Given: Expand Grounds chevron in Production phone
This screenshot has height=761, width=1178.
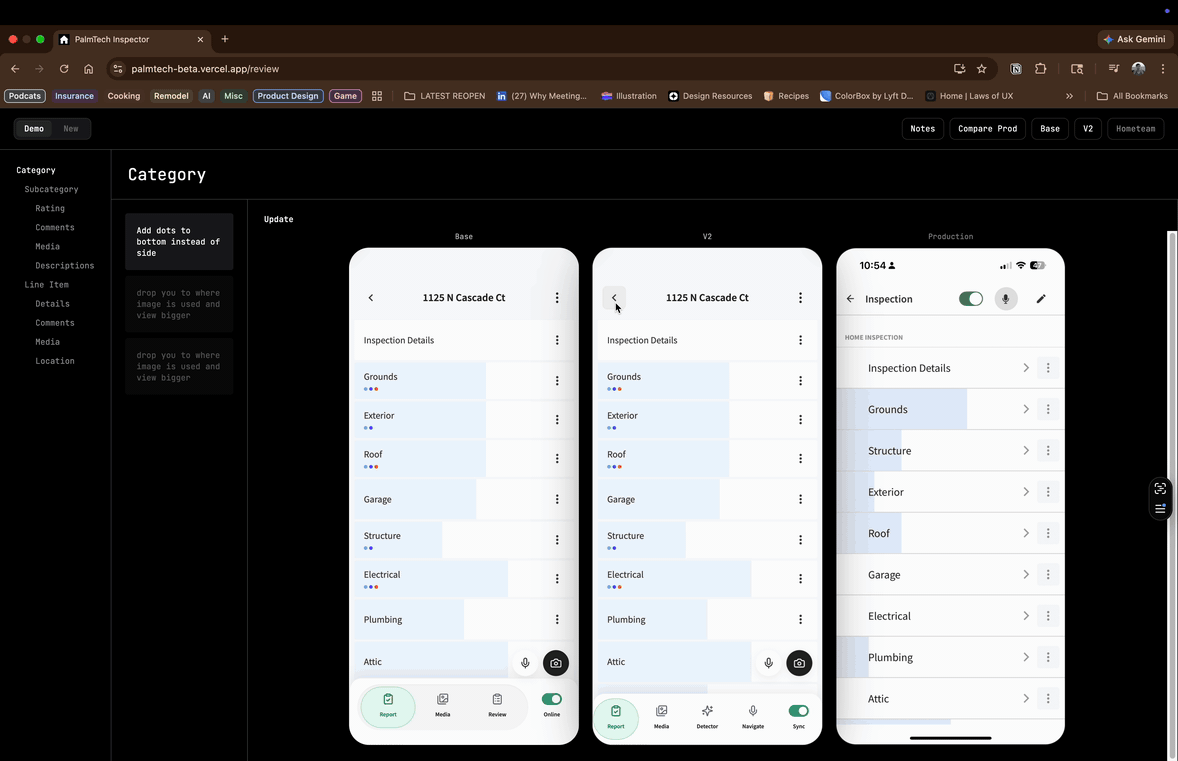Looking at the screenshot, I should 1026,409.
